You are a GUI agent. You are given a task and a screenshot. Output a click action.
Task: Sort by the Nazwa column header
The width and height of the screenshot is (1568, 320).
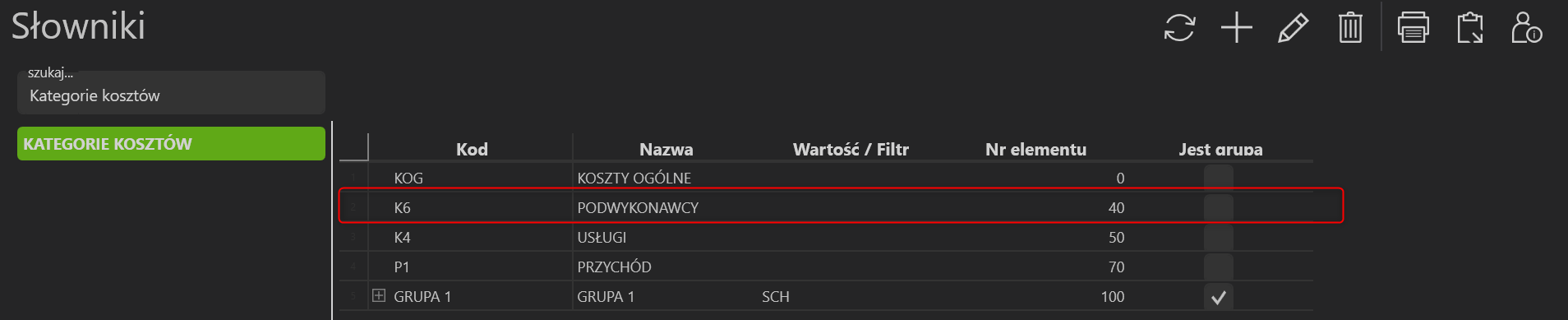pyautogui.click(x=666, y=149)
